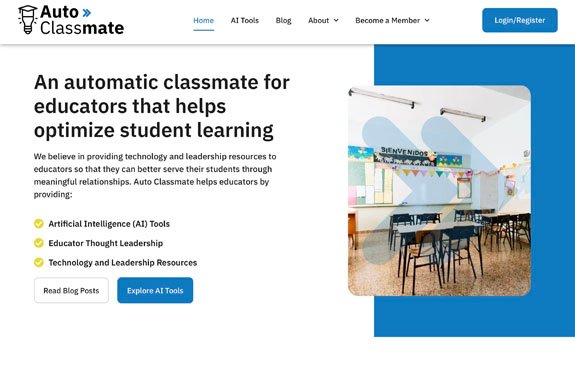Expand the About dropdown chevron
Viewport: 575px width, 365px height.
(336, 21)
